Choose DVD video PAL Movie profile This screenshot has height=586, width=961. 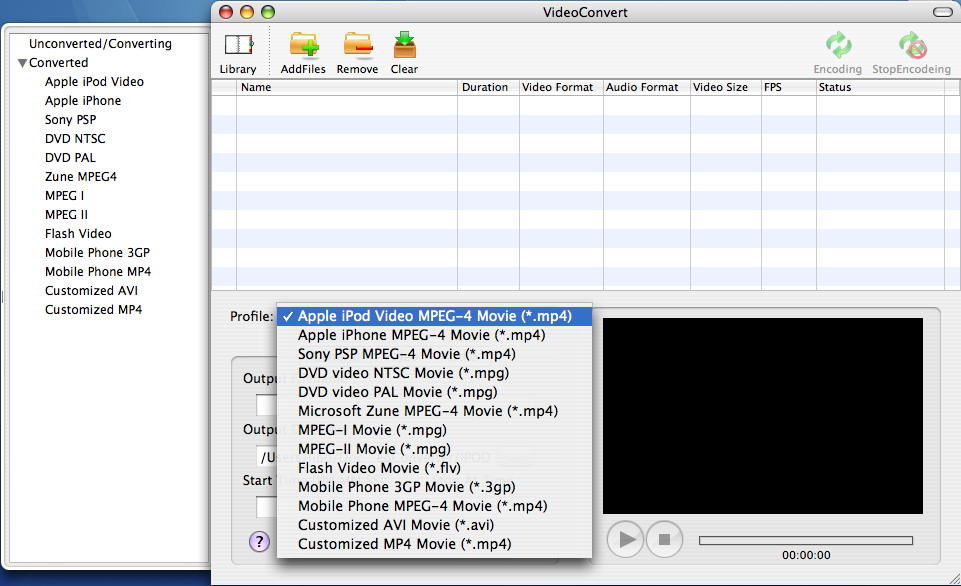[435, 392]
